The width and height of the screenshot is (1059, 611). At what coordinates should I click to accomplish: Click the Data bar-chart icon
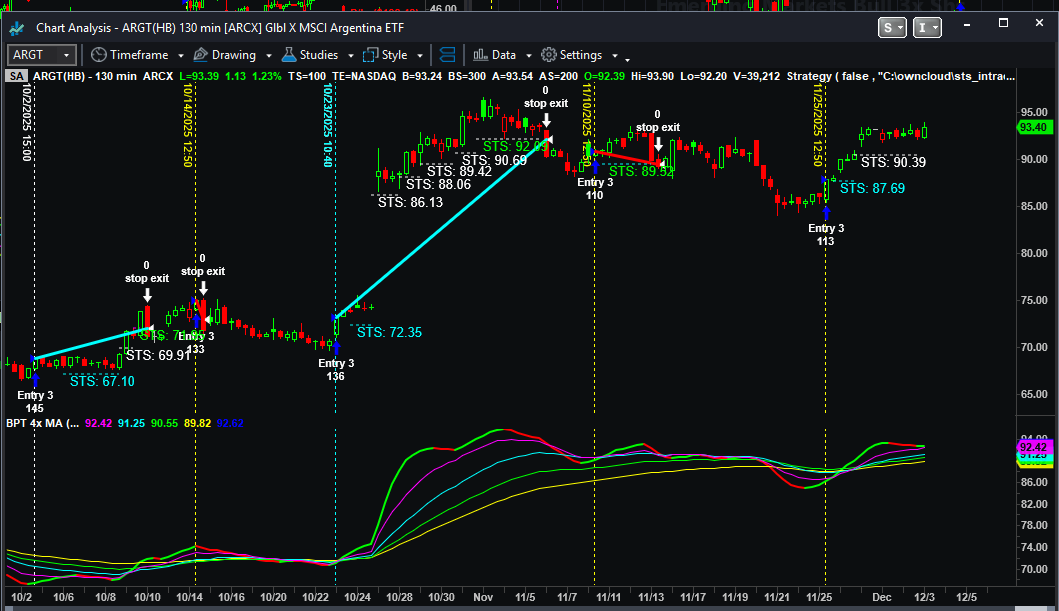480,55
